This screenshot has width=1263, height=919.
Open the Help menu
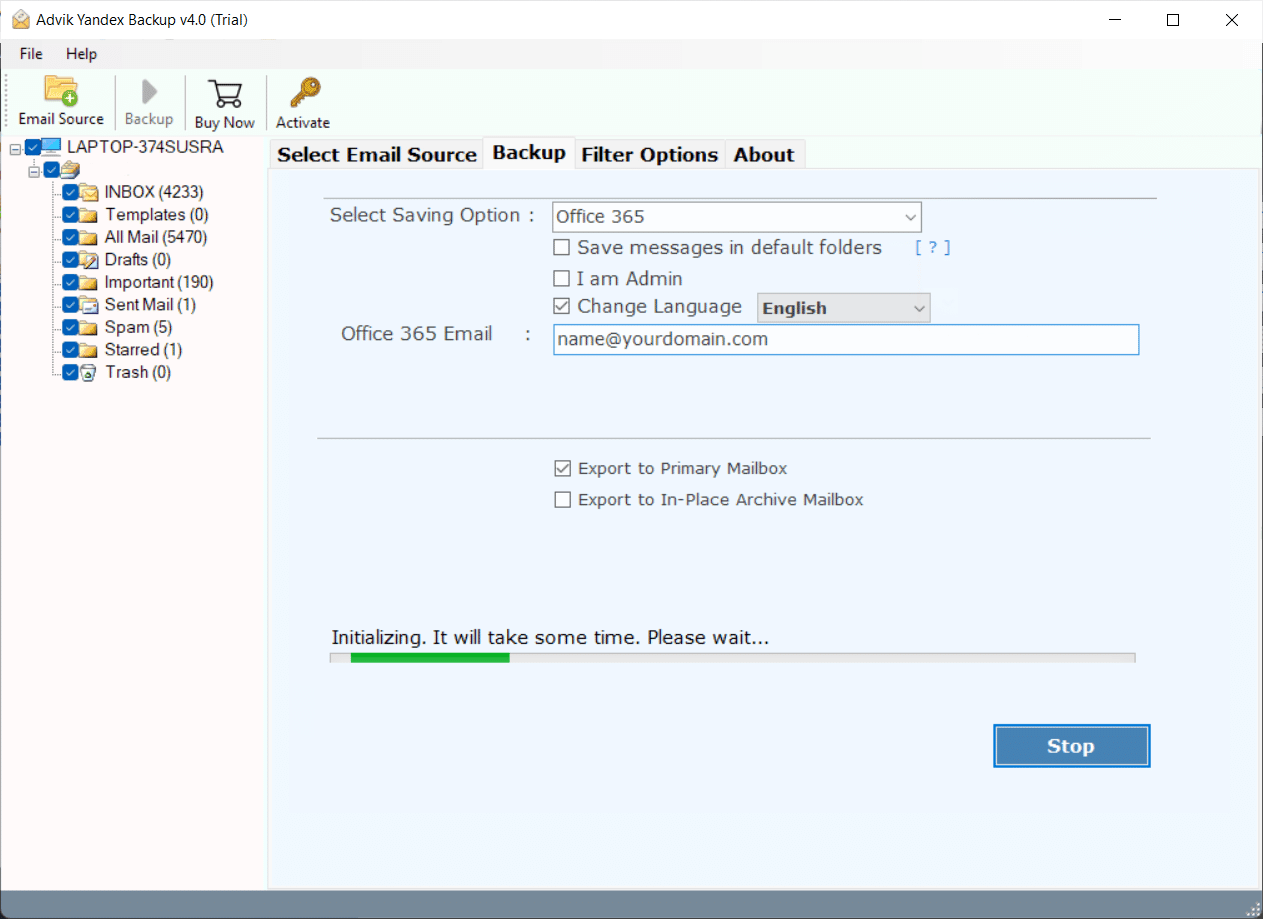click(x=82, y=54)
